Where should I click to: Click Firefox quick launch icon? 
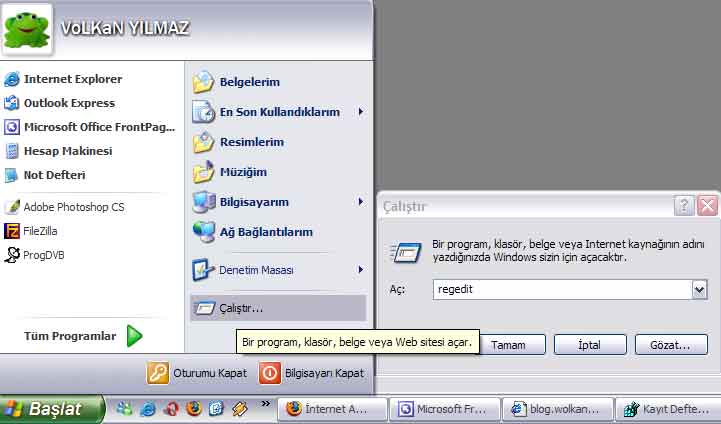[x=194, y=408]
